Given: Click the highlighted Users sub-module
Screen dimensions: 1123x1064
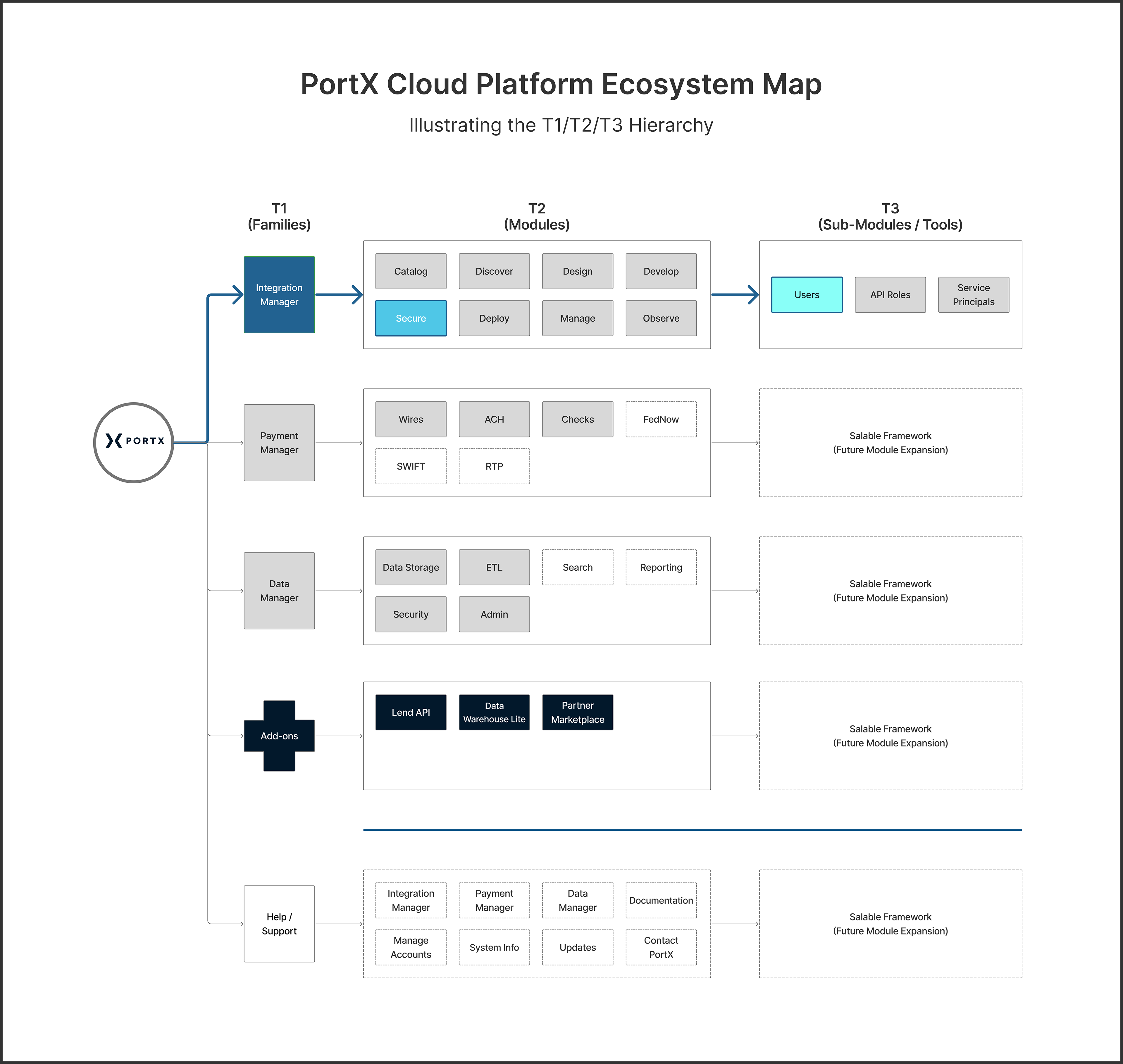Looking at the screenshot, I should click(x=807, y=294).
